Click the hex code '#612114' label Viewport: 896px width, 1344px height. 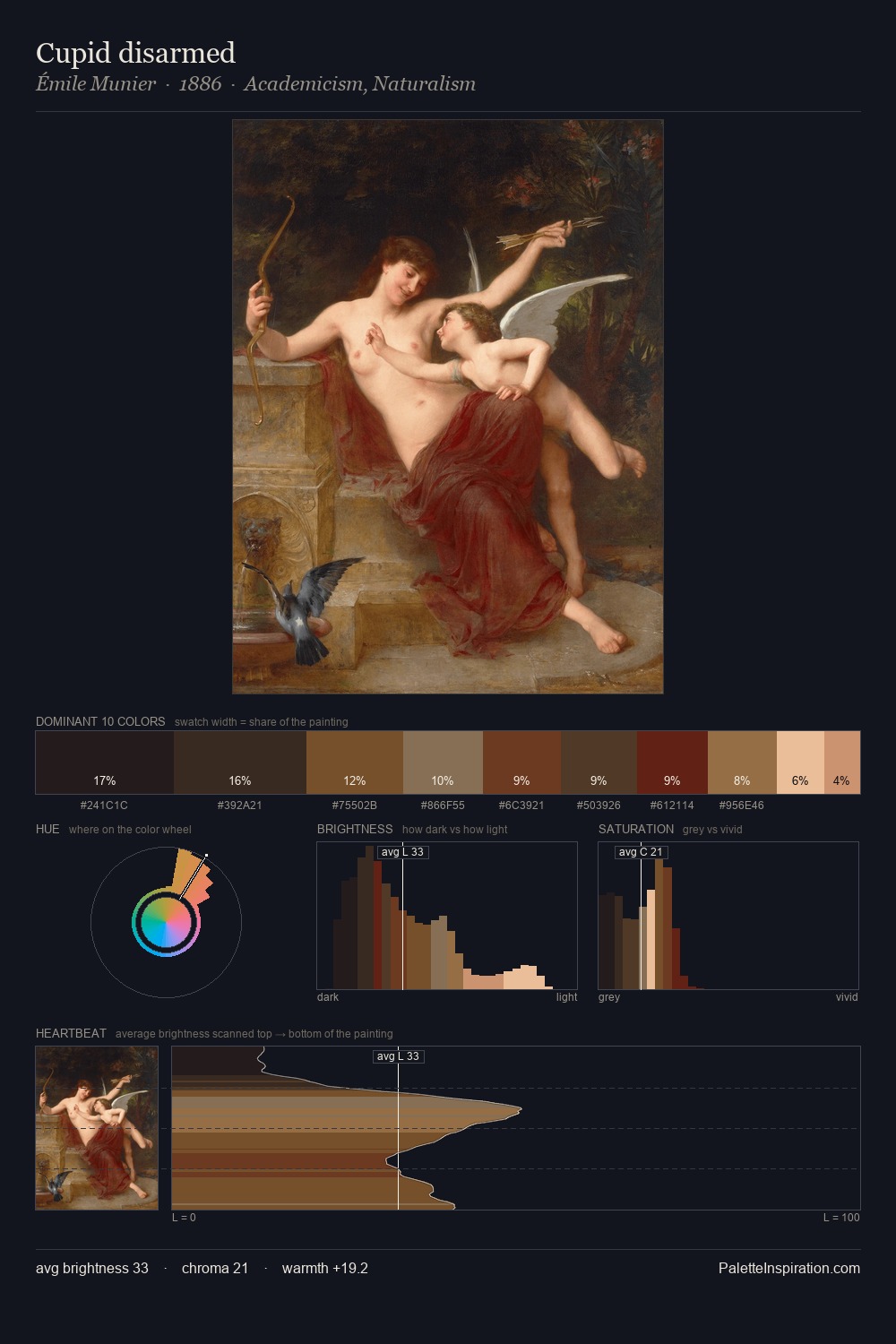(672, 806)
